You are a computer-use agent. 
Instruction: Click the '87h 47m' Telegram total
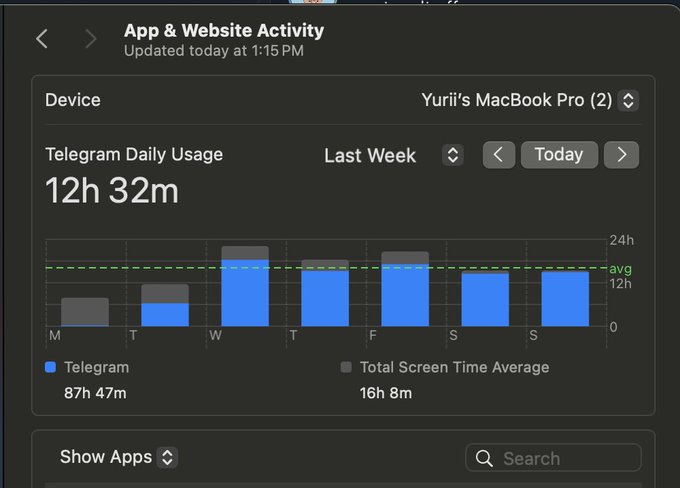[x=95, y=393]
